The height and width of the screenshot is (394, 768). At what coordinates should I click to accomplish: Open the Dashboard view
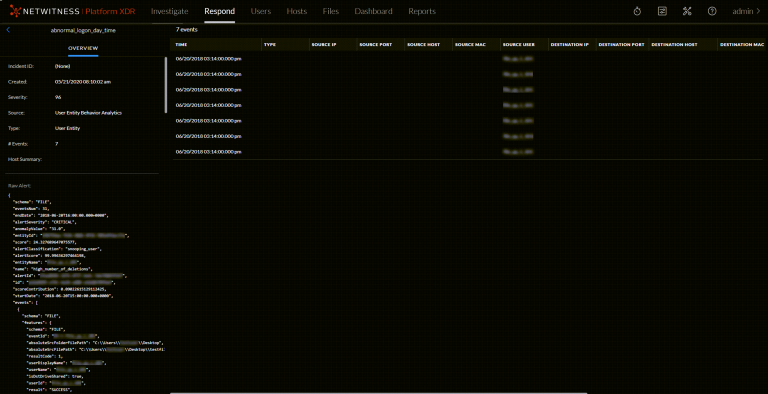point(373,11)
